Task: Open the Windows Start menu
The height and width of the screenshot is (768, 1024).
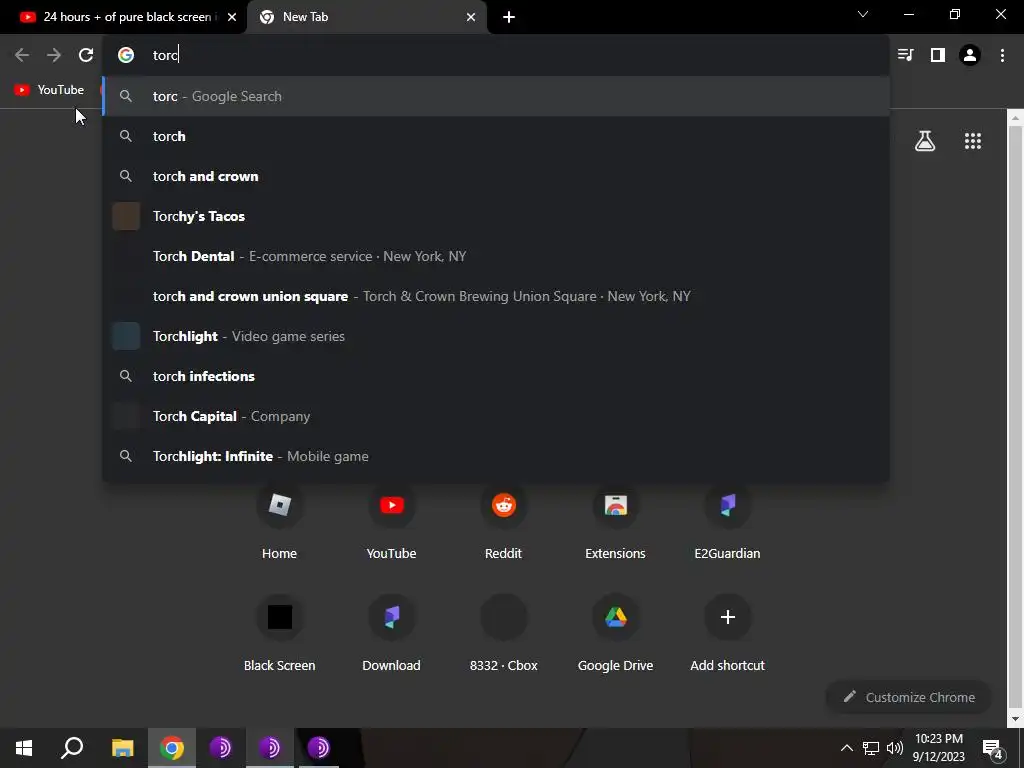Action: [x=24, y=748]
